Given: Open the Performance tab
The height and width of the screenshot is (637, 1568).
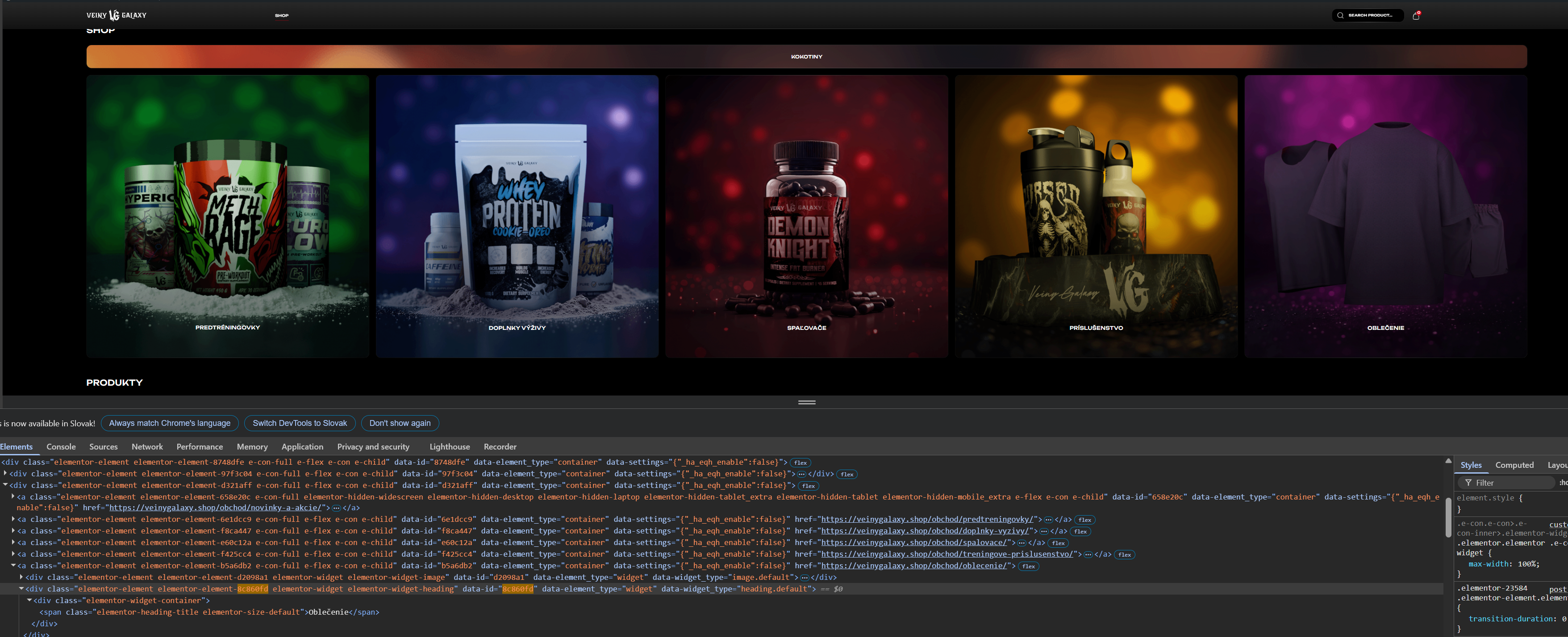Looking at the screenshot, I should pyautogui.click(x=200, y=446).
